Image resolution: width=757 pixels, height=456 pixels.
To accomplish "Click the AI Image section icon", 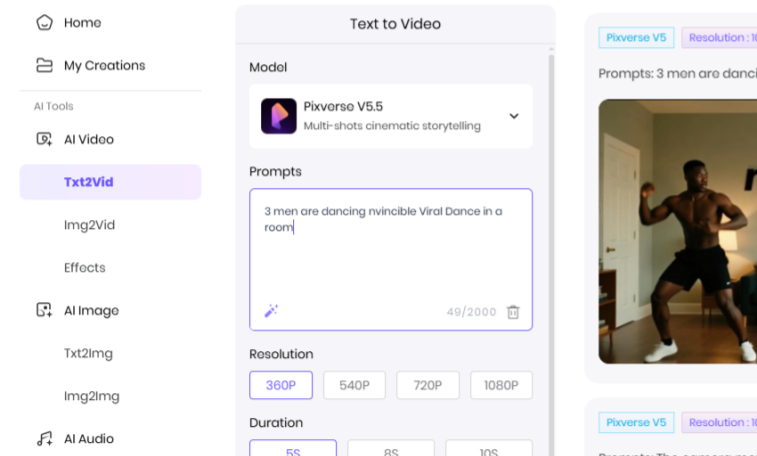I will tap(44, 310).
